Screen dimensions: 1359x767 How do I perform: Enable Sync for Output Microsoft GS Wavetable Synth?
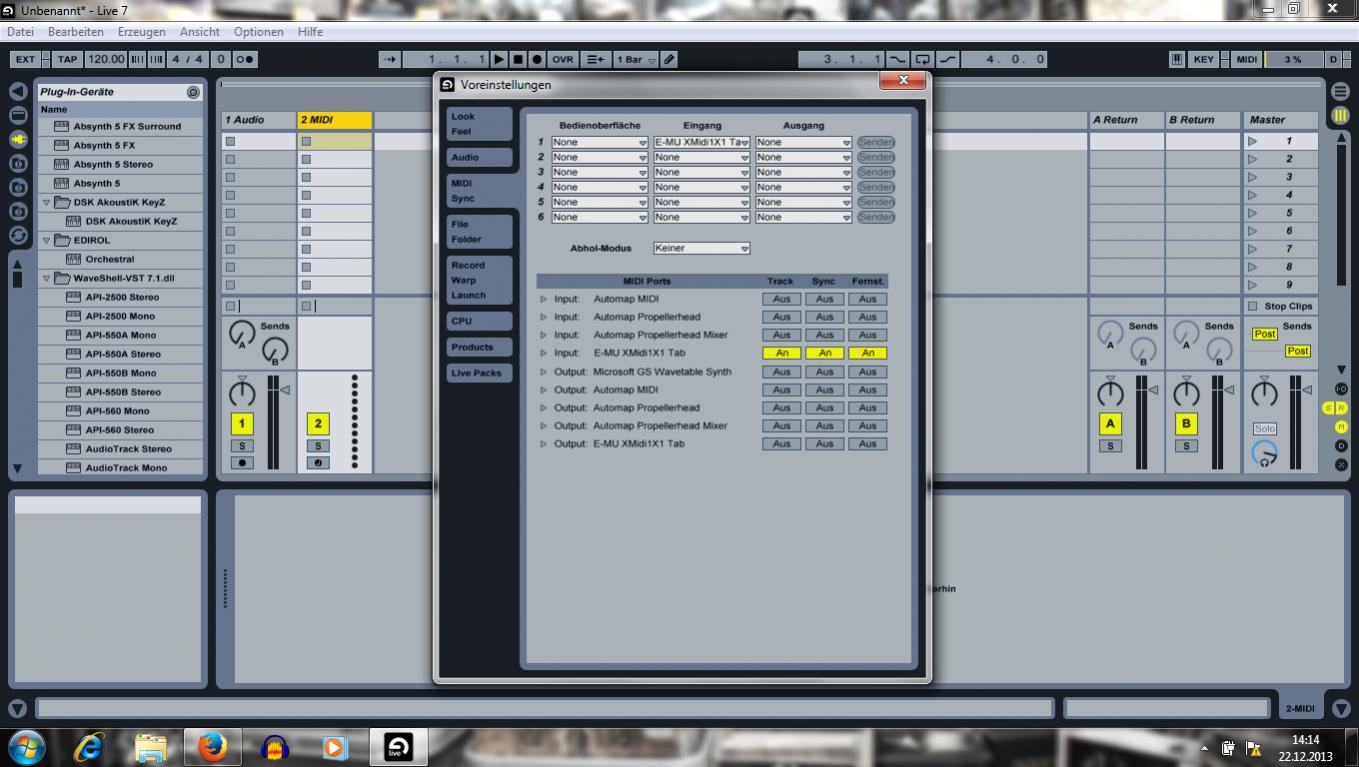[x=824, y=371]
